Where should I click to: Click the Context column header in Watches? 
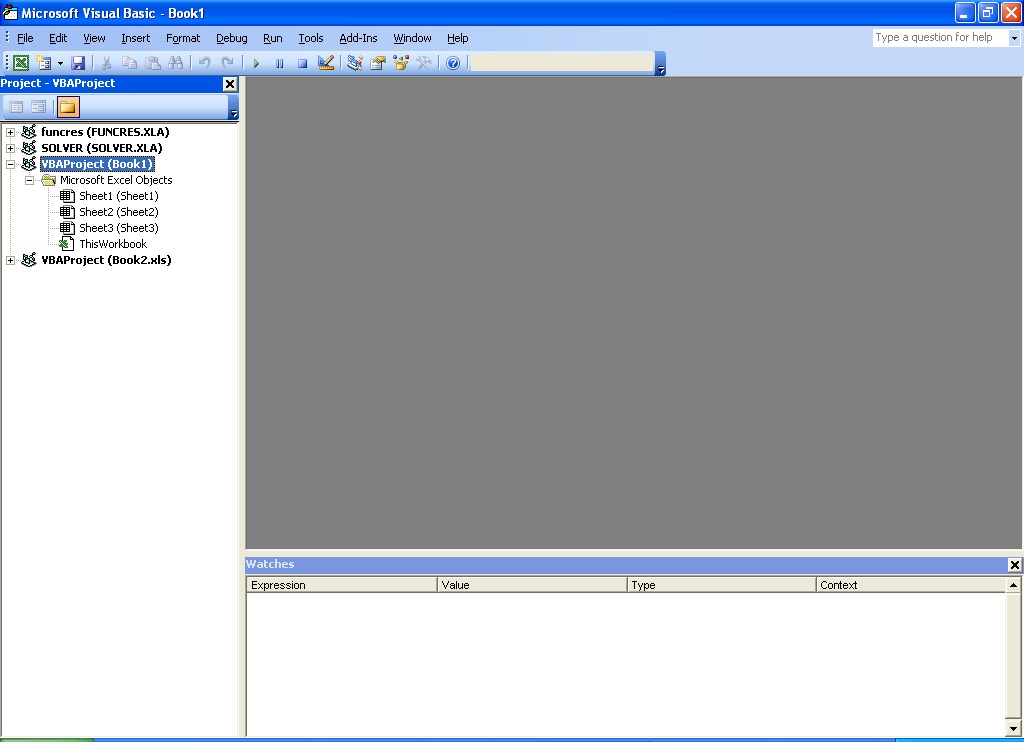point(911,585)
